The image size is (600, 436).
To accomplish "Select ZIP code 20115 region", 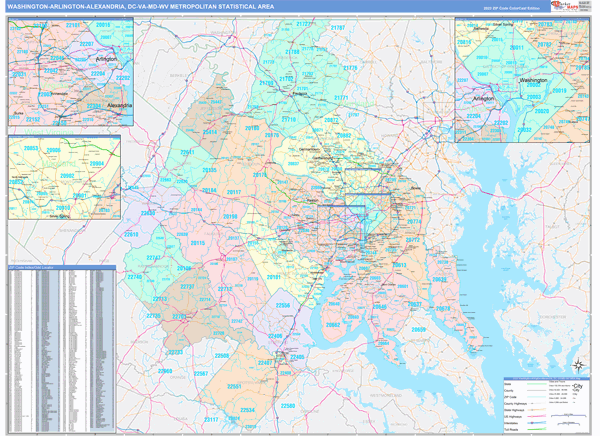I will tap(198, 243).
